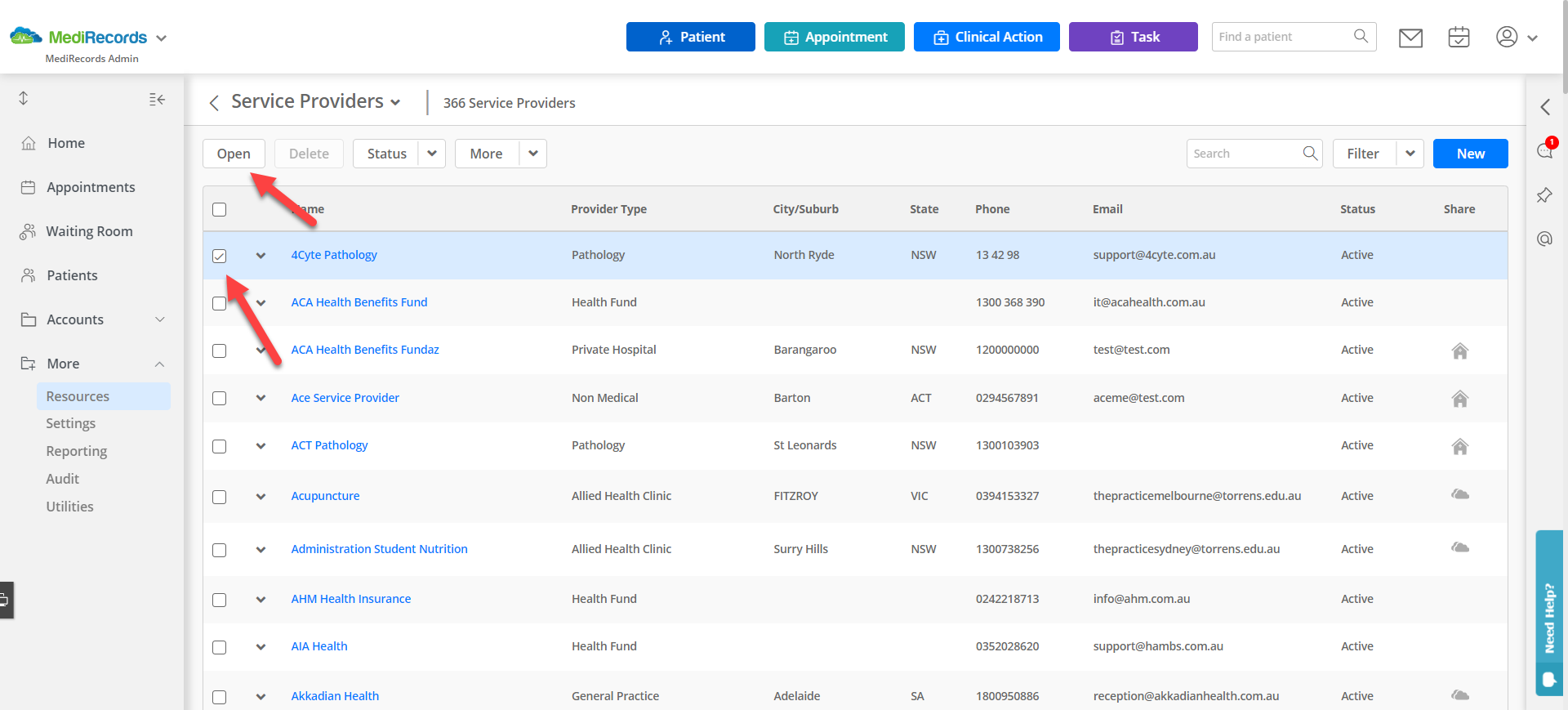Open the Audit item under More
Image resolution: width=1568 pixels, height=710 pixels.
[x=63, y=479]
